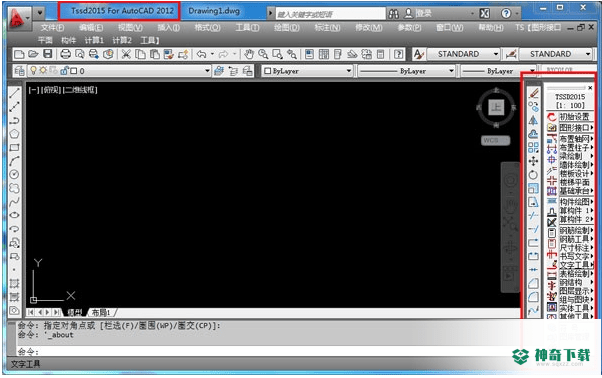Click the Undo arrow icon
Screen dimensions: 602x378
pos(201,54)
